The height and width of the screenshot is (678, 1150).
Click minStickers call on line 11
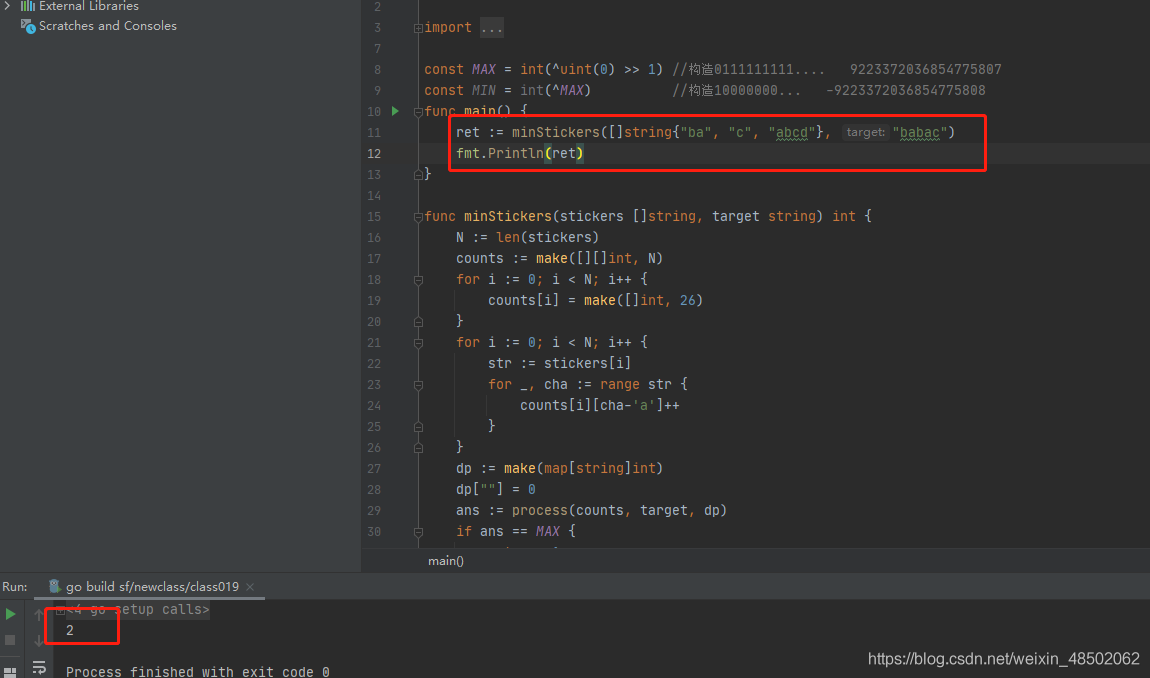pyautogui.click(x=555, y=133)
